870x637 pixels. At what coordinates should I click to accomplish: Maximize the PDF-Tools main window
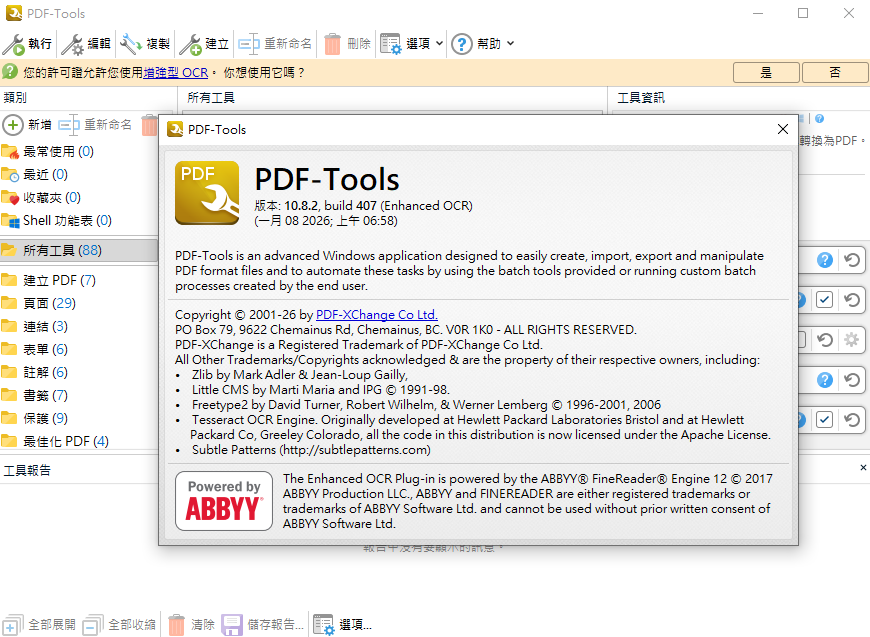click(x=803, y=13)
